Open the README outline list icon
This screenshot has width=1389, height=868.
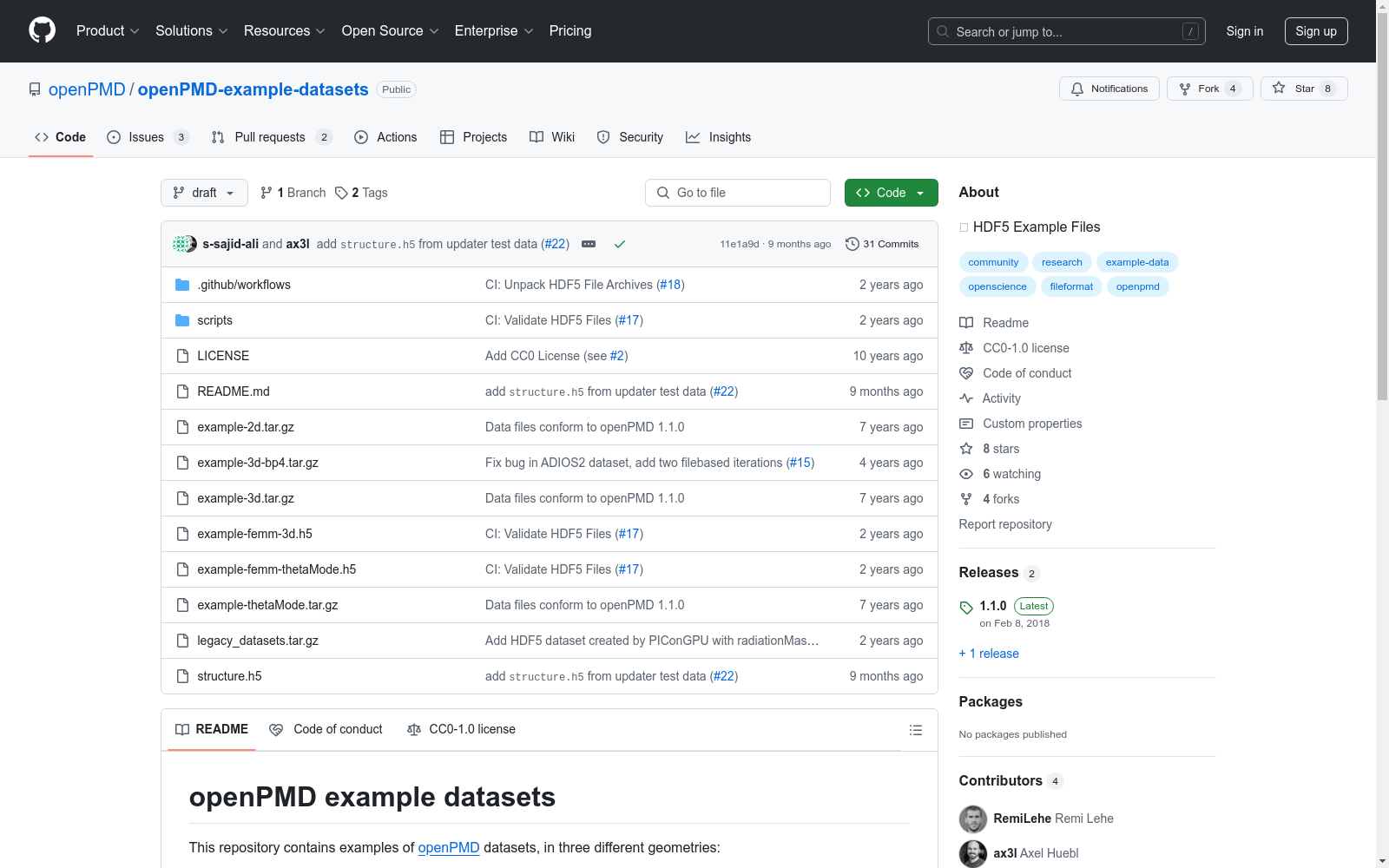tap(916, 730)
